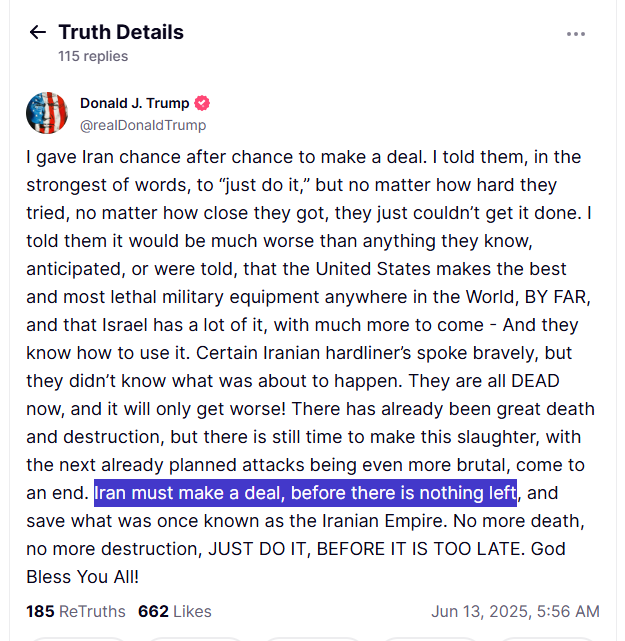Click the words "BY FAR" in the post
Screen dimensions: 625x641
[558, 297]
